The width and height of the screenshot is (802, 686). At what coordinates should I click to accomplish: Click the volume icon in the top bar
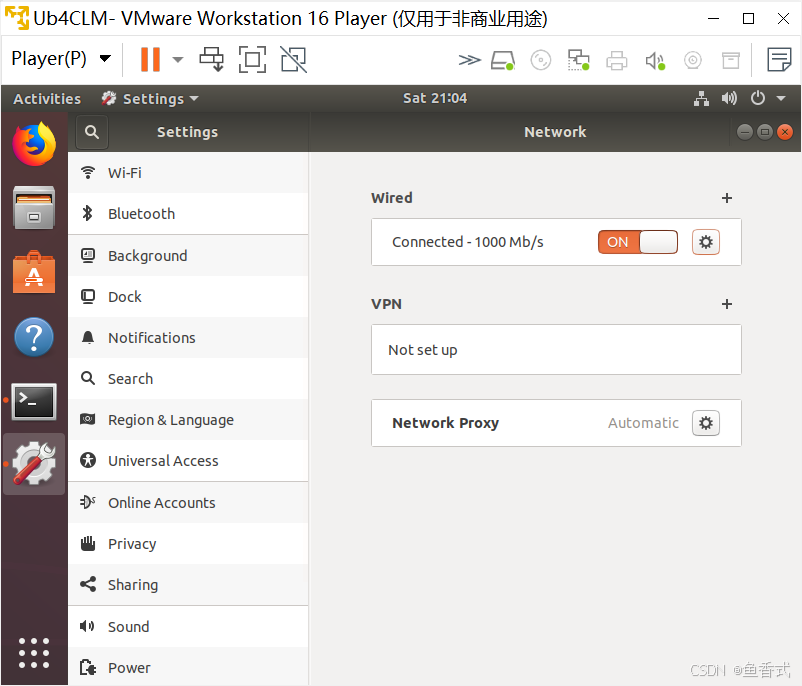pos(729,98)
